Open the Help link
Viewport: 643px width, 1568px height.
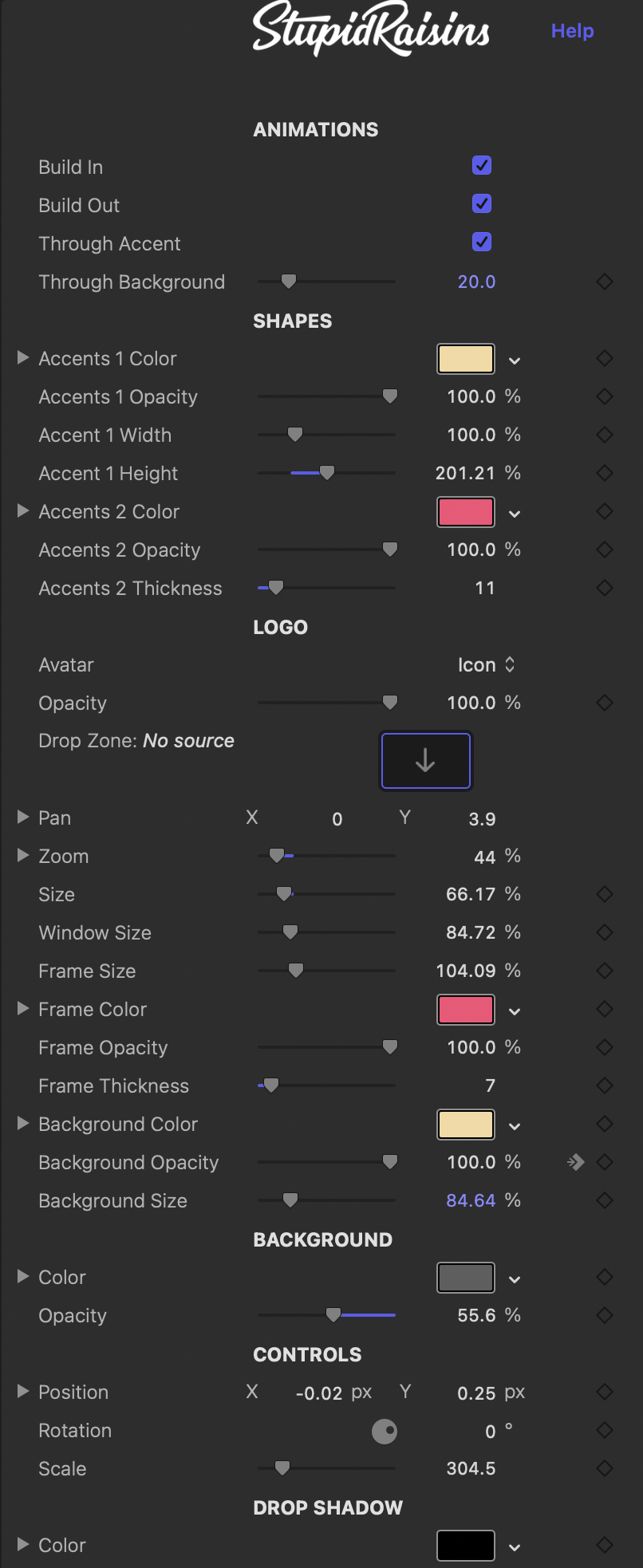coord(573,31)
